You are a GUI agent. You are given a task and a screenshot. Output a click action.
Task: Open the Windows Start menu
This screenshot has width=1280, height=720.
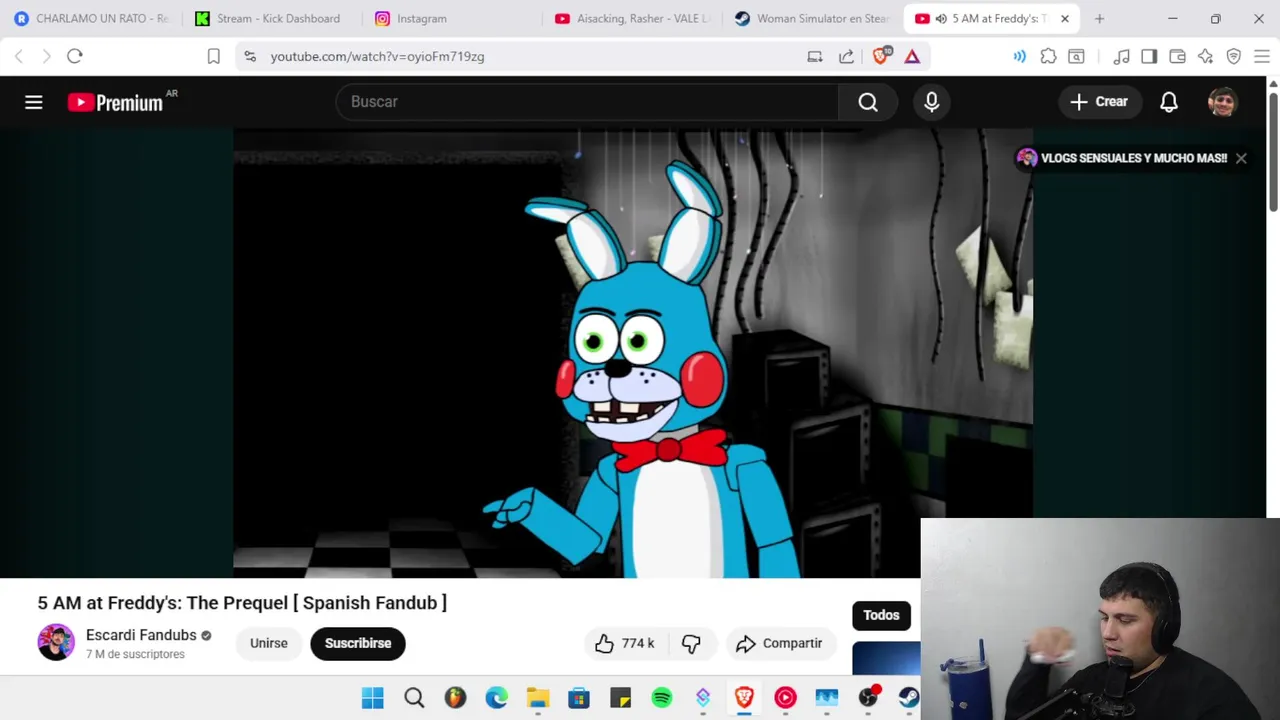point(372,698)
